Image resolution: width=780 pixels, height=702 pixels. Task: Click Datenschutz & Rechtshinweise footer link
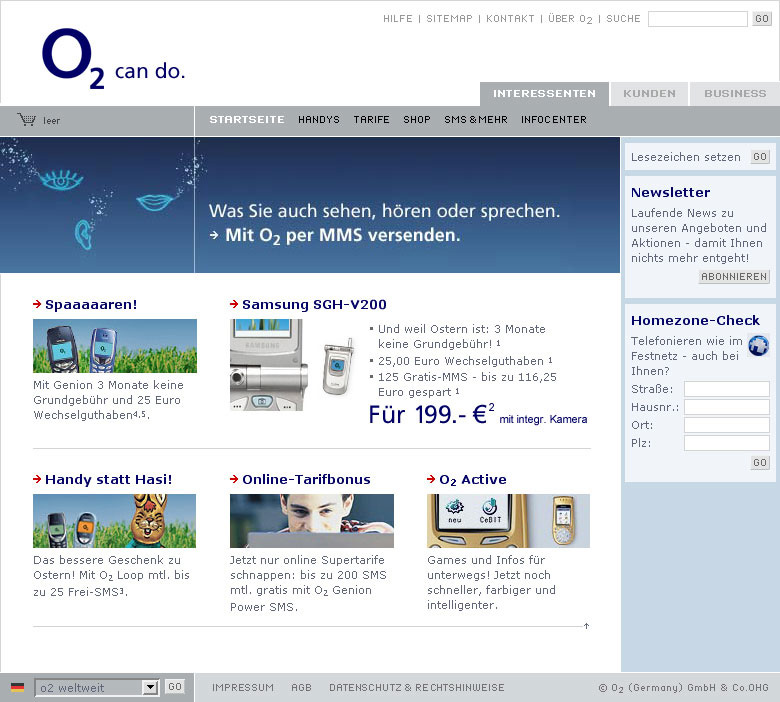click(417, 688)
